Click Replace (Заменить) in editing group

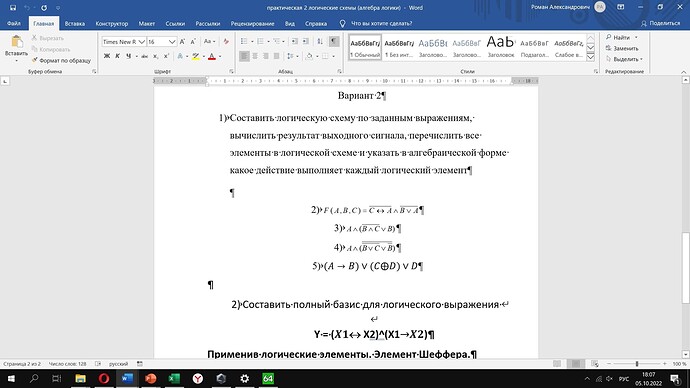(622, 48)
